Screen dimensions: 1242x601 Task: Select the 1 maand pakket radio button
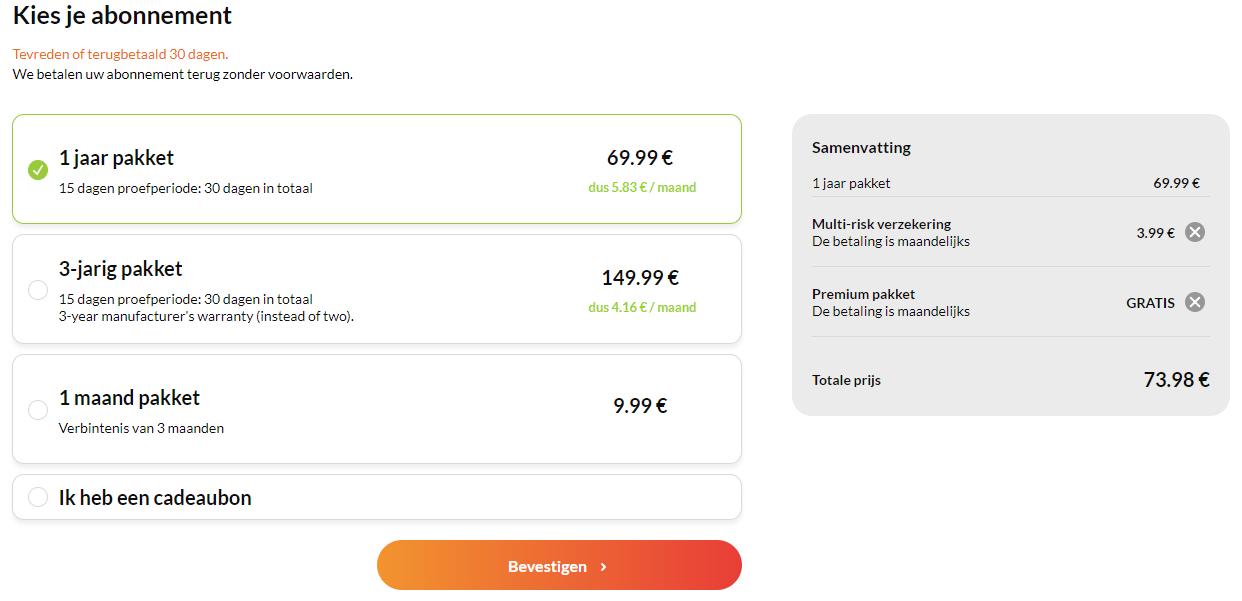(37, 409)
